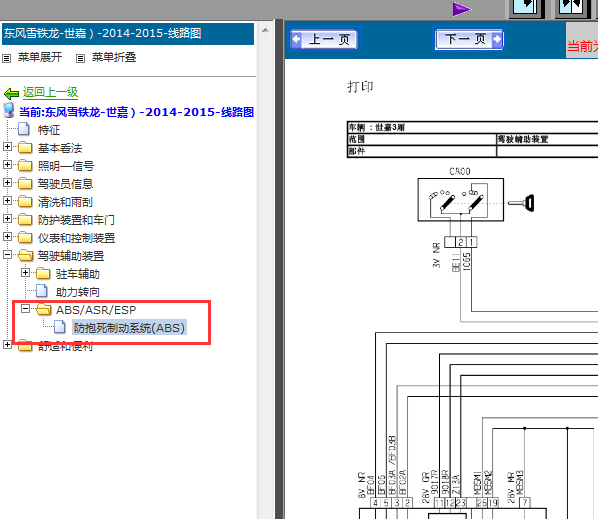The height and width of the screenshot is (519, 598).
Task: Select the 照明—信号 folder icon
Action: coord(25,166)
